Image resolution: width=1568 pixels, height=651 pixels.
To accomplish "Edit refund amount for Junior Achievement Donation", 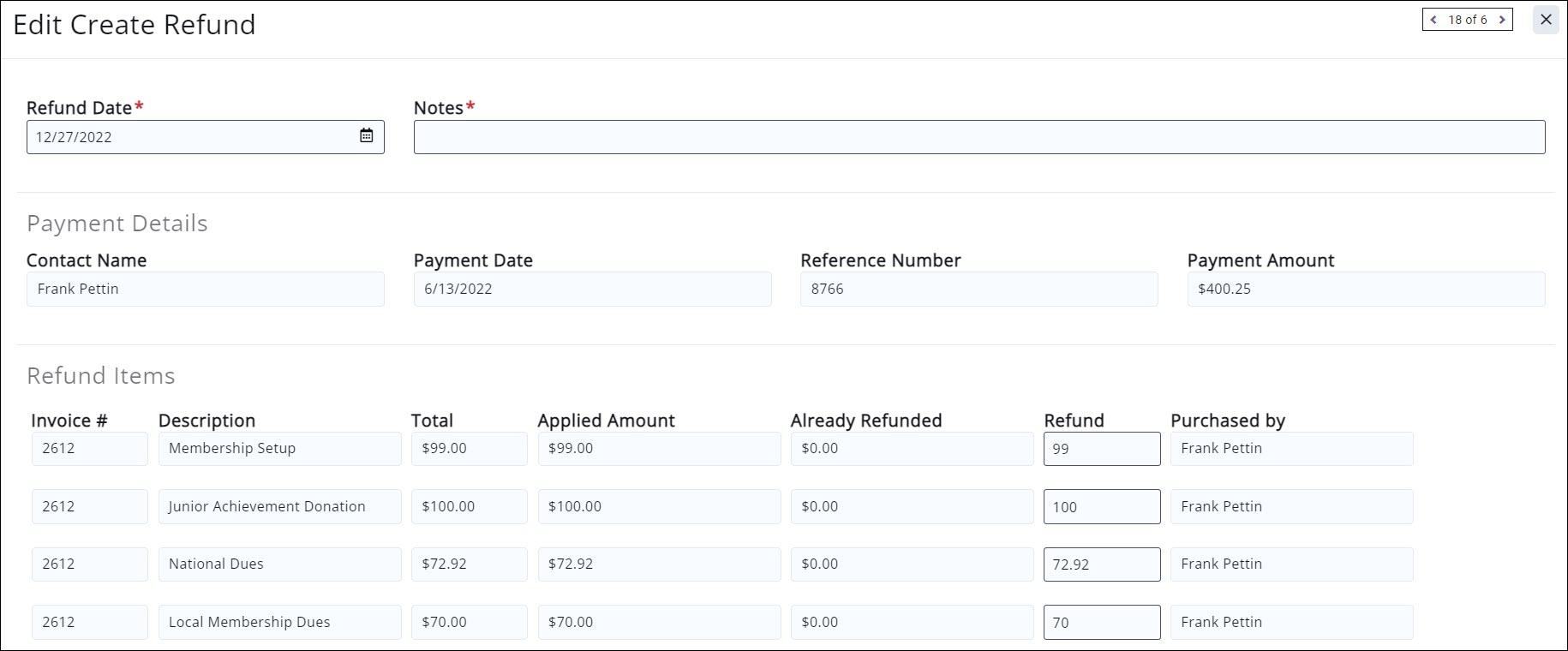I will point(1101,507).
